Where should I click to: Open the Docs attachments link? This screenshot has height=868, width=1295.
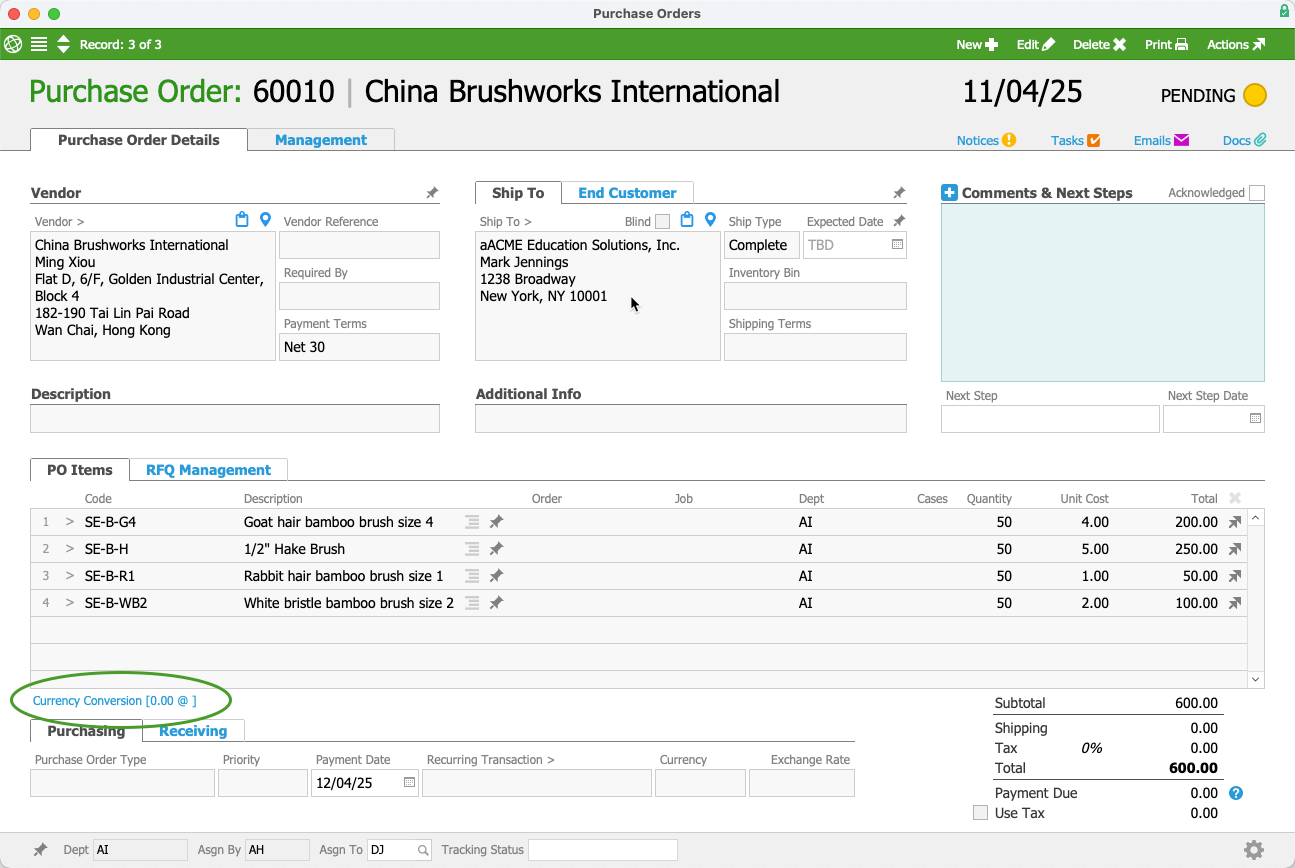tap(1245, 140)
